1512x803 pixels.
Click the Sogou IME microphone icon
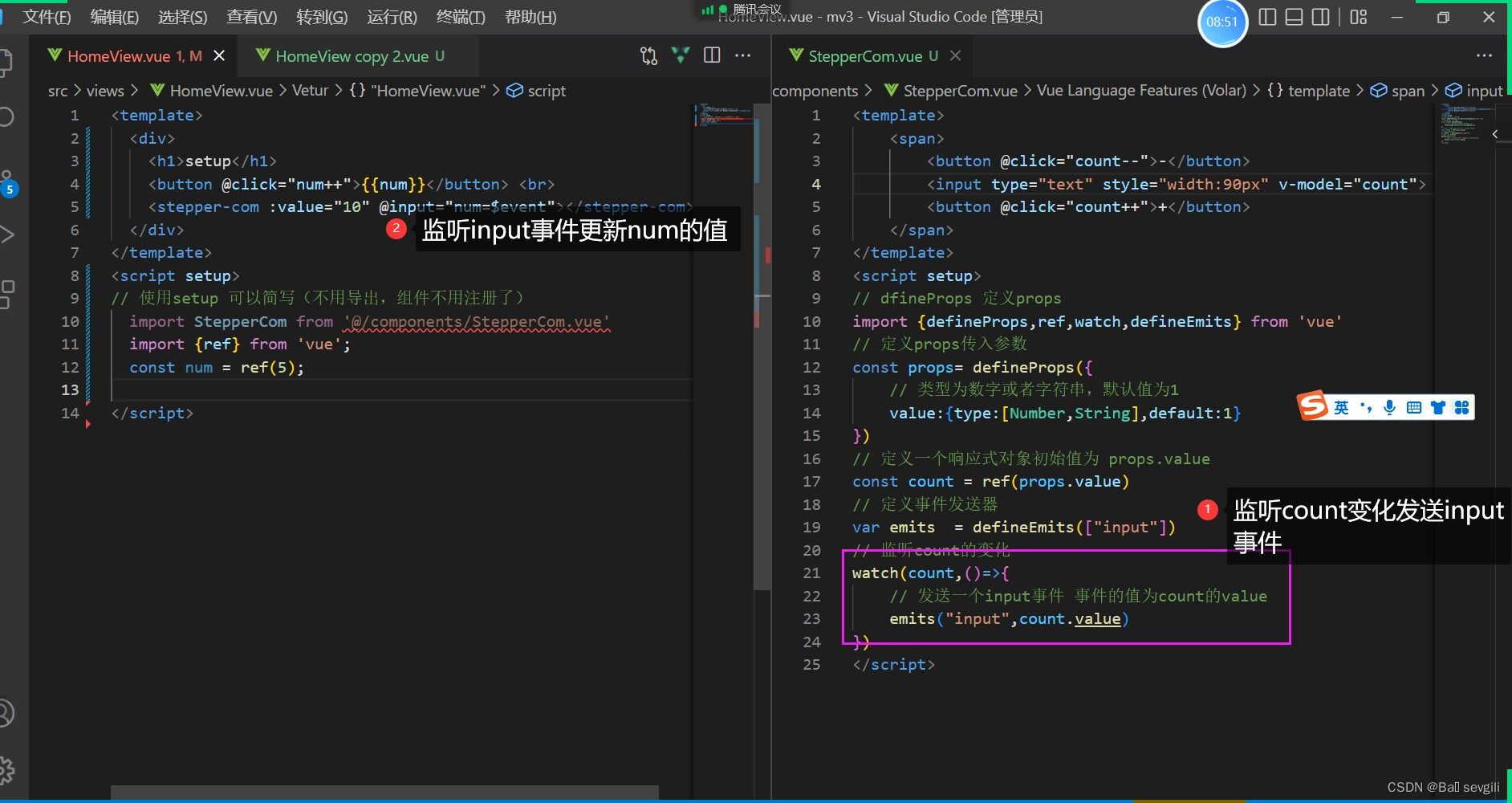(x=1390, y=408)
